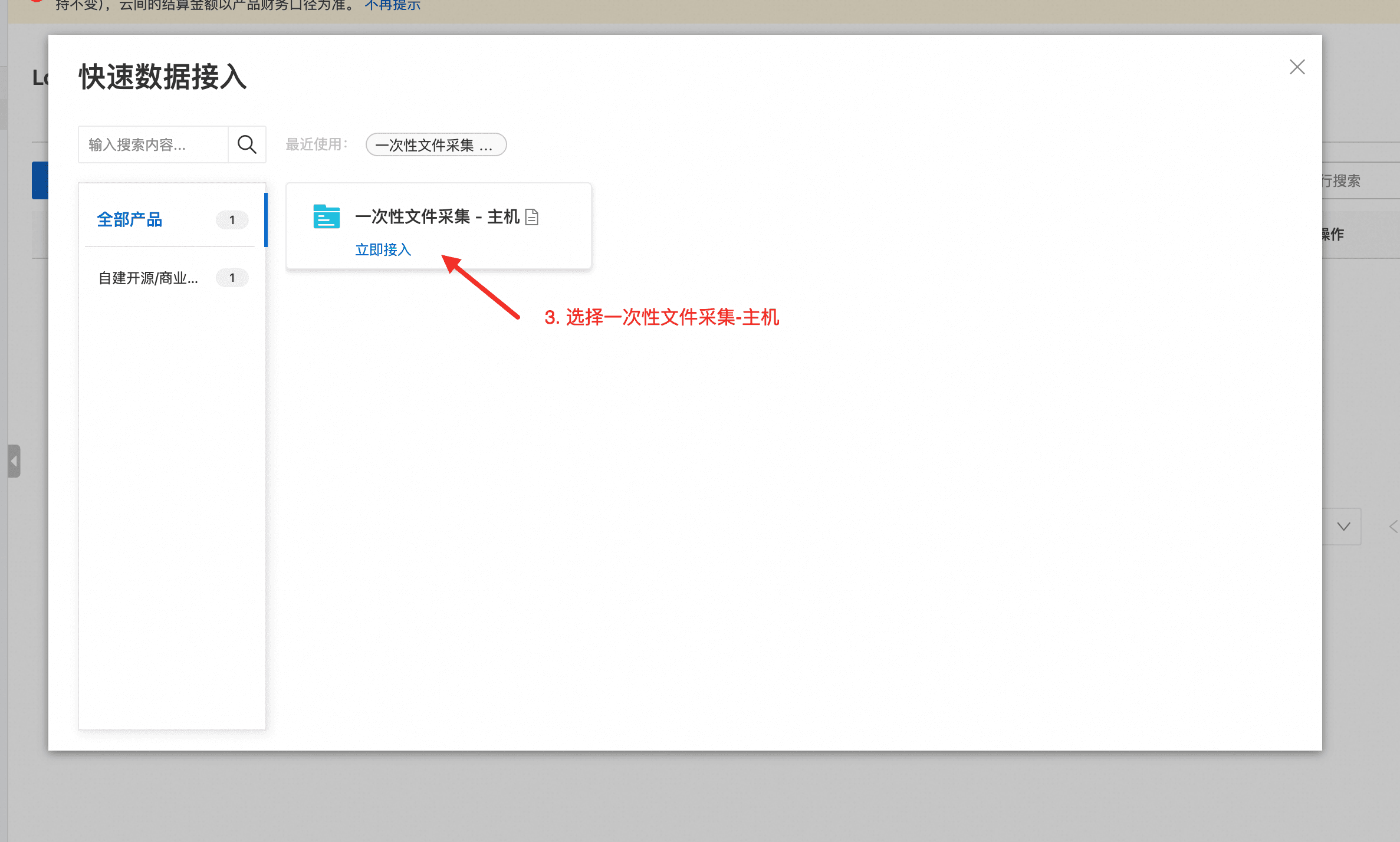Click the count badge next to 自建开源/商业
The width and height of the screenshot is (1400, 842).
point(232,278)
